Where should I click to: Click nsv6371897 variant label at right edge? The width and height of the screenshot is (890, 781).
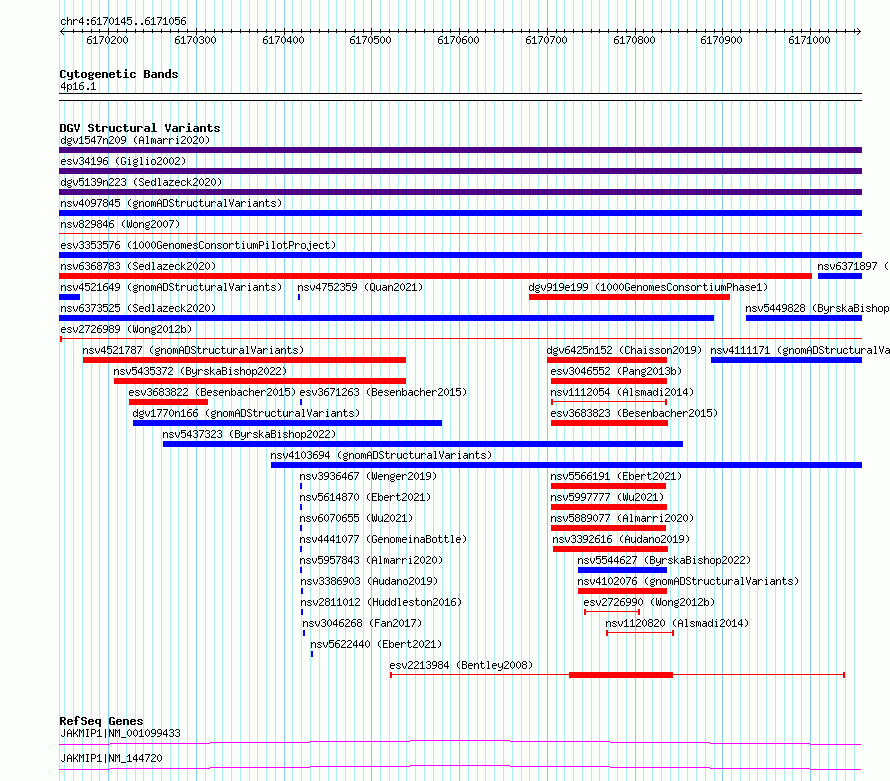point(853,266)
